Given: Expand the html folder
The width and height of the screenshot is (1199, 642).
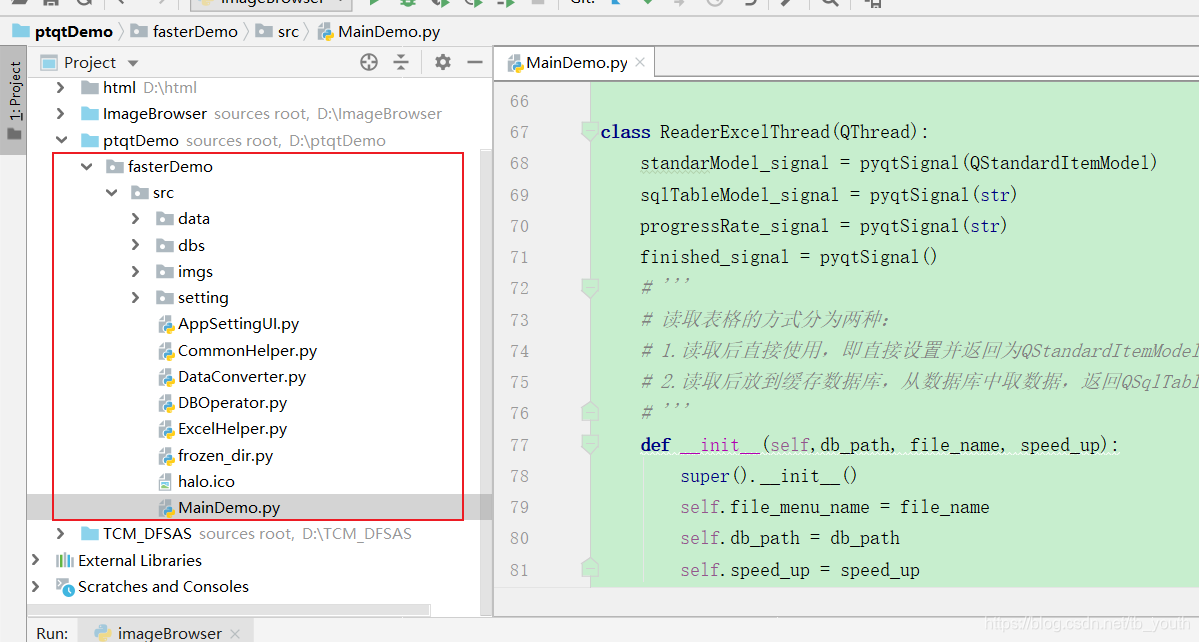Looking at the screenshot, I should [60, 88].
